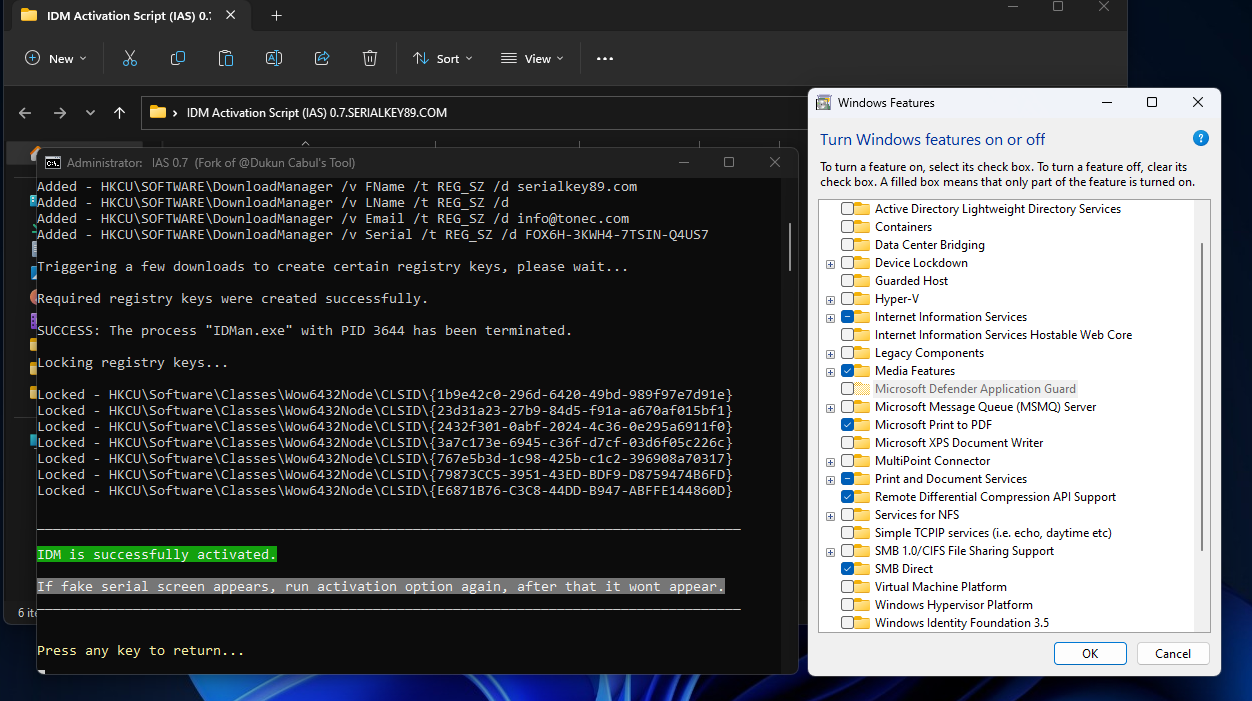1252x701 pixels.
Task: Select Microsoft XPS Document Writer row
Action: pyautogui.click(x=959, y=443)
